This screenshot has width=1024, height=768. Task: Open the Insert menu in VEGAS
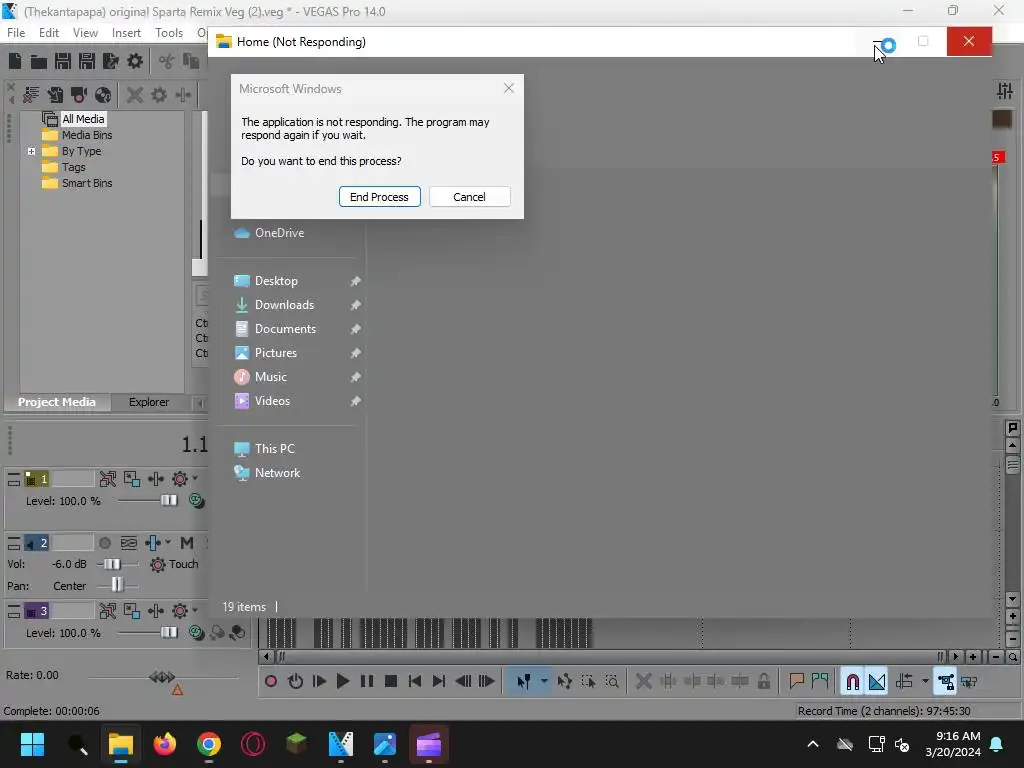point(126,33)
